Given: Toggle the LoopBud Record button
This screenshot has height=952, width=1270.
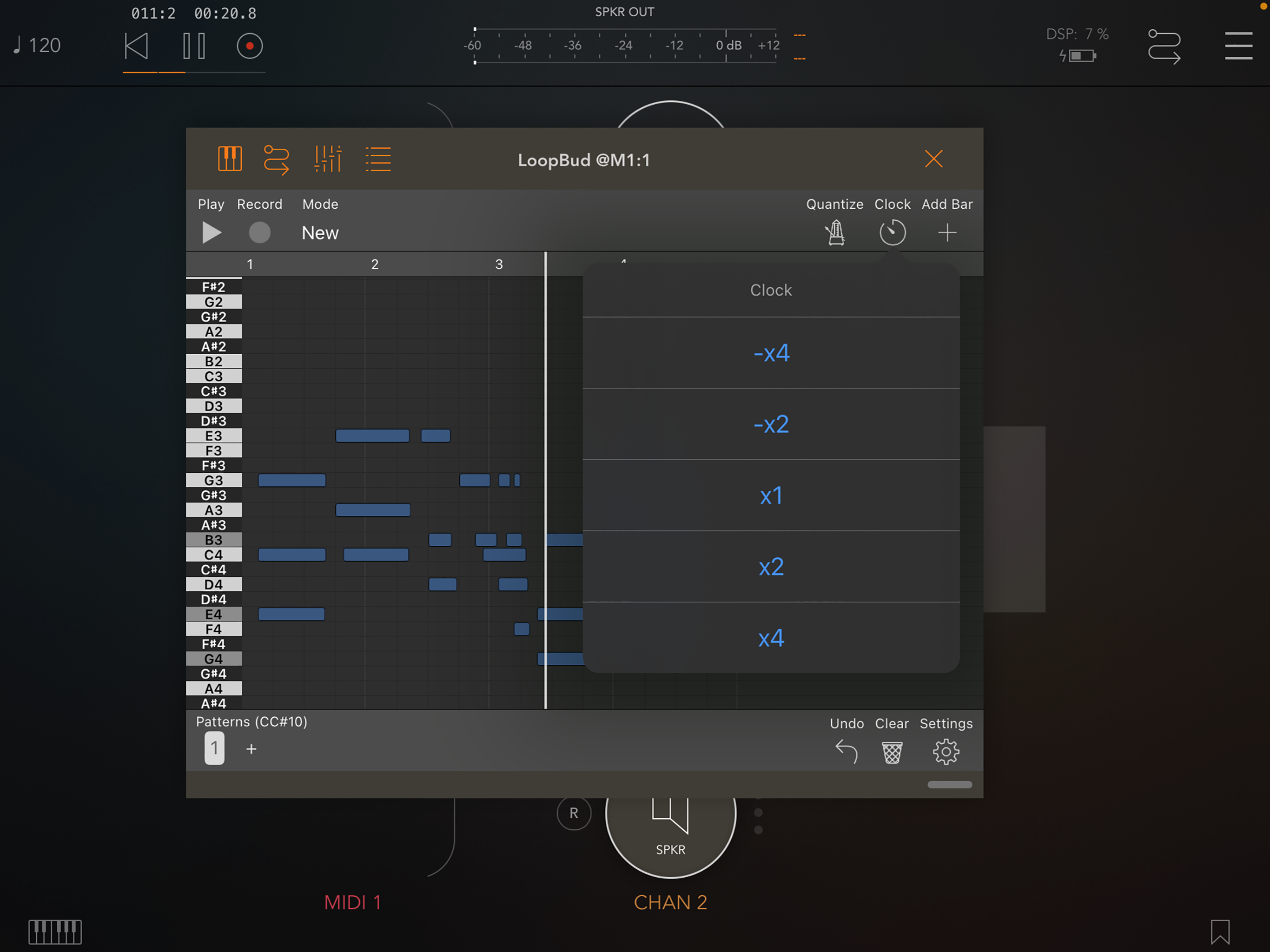Looking at the screenshot, I should click(x=259, y=232).
